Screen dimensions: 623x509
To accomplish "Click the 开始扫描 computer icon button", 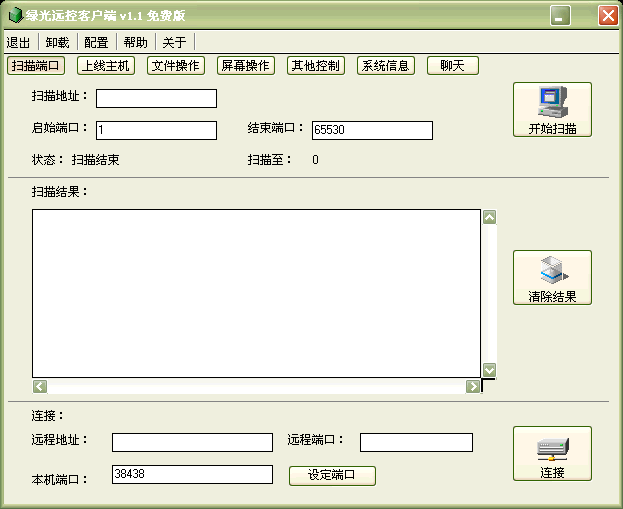I will tap(552, 110).
